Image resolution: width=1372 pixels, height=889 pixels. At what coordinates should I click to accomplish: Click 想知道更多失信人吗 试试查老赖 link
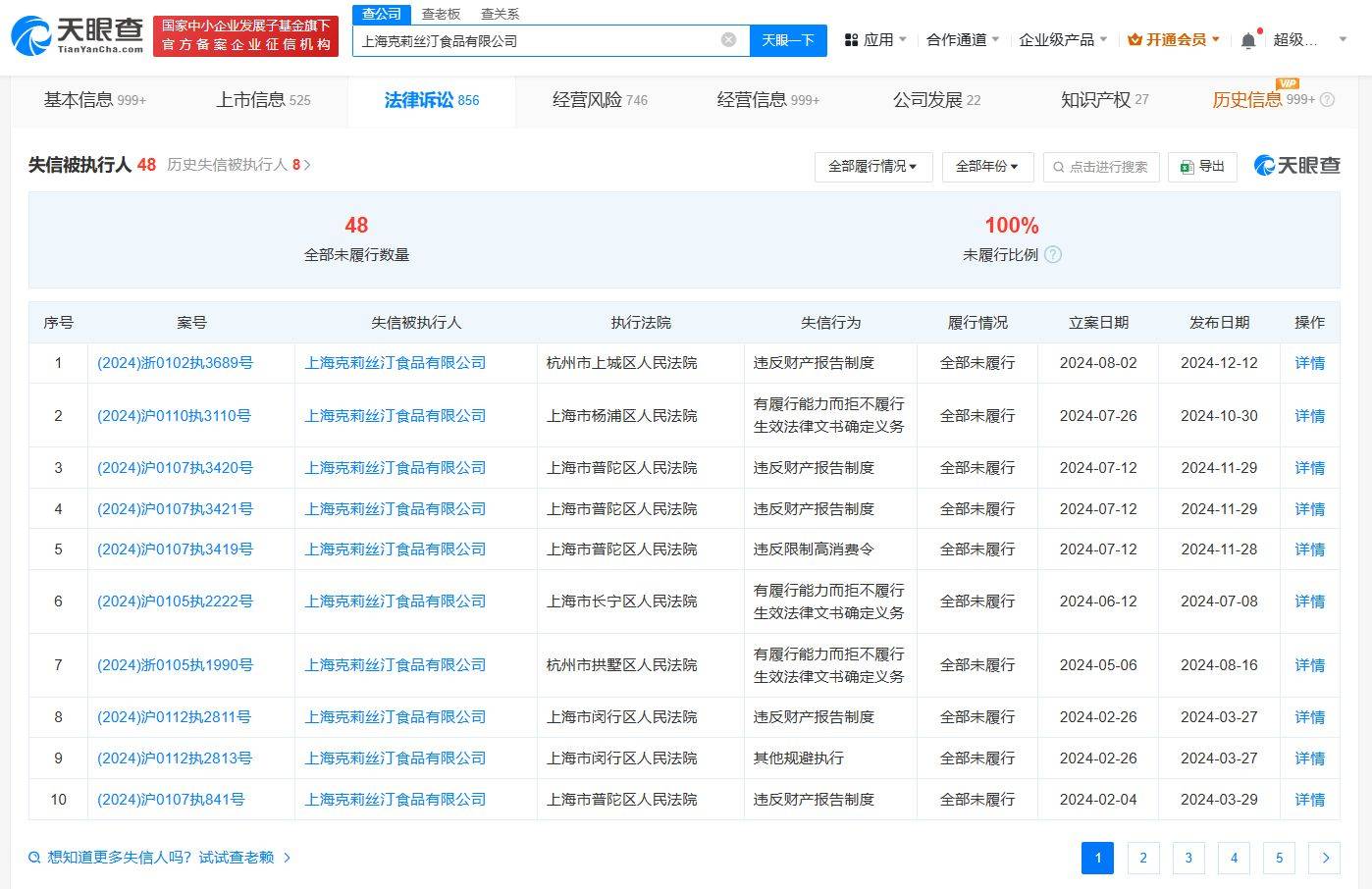point(161,858)
